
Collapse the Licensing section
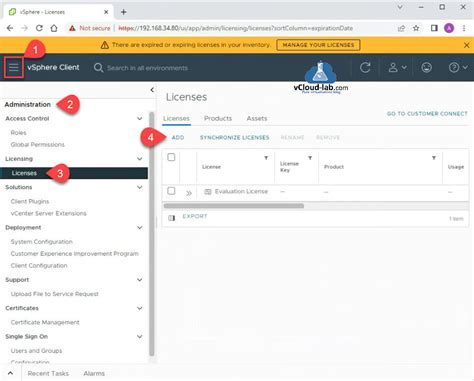tap(140, 159)
